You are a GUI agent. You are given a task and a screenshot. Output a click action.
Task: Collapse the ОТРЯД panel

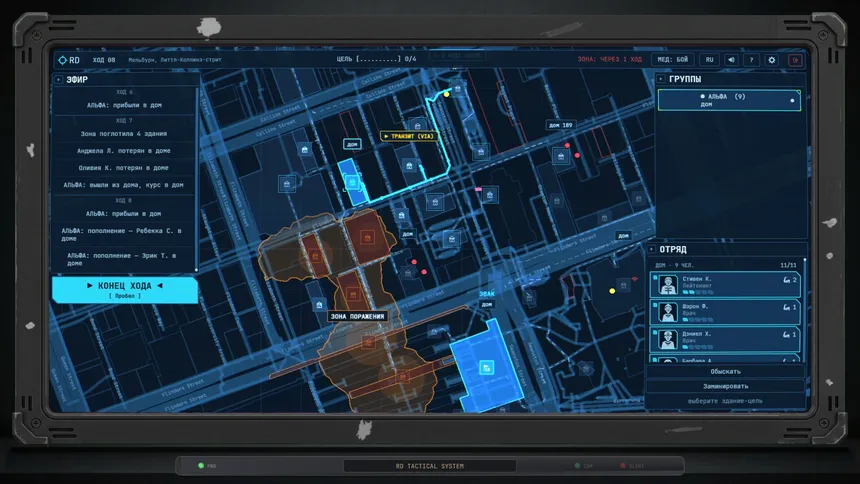point(652,249)
